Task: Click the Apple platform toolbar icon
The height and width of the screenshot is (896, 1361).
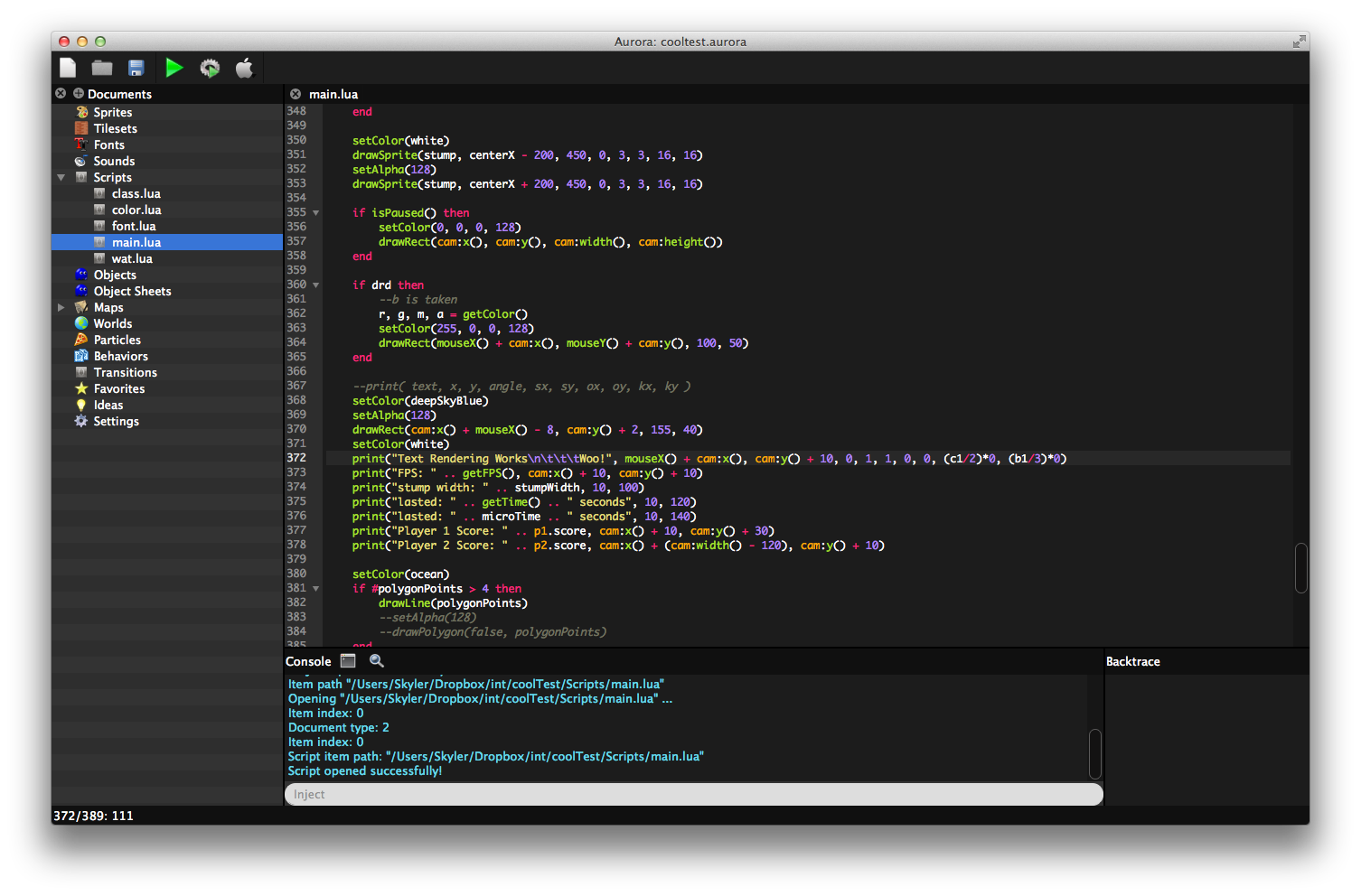Action: (x=244, y=68)
